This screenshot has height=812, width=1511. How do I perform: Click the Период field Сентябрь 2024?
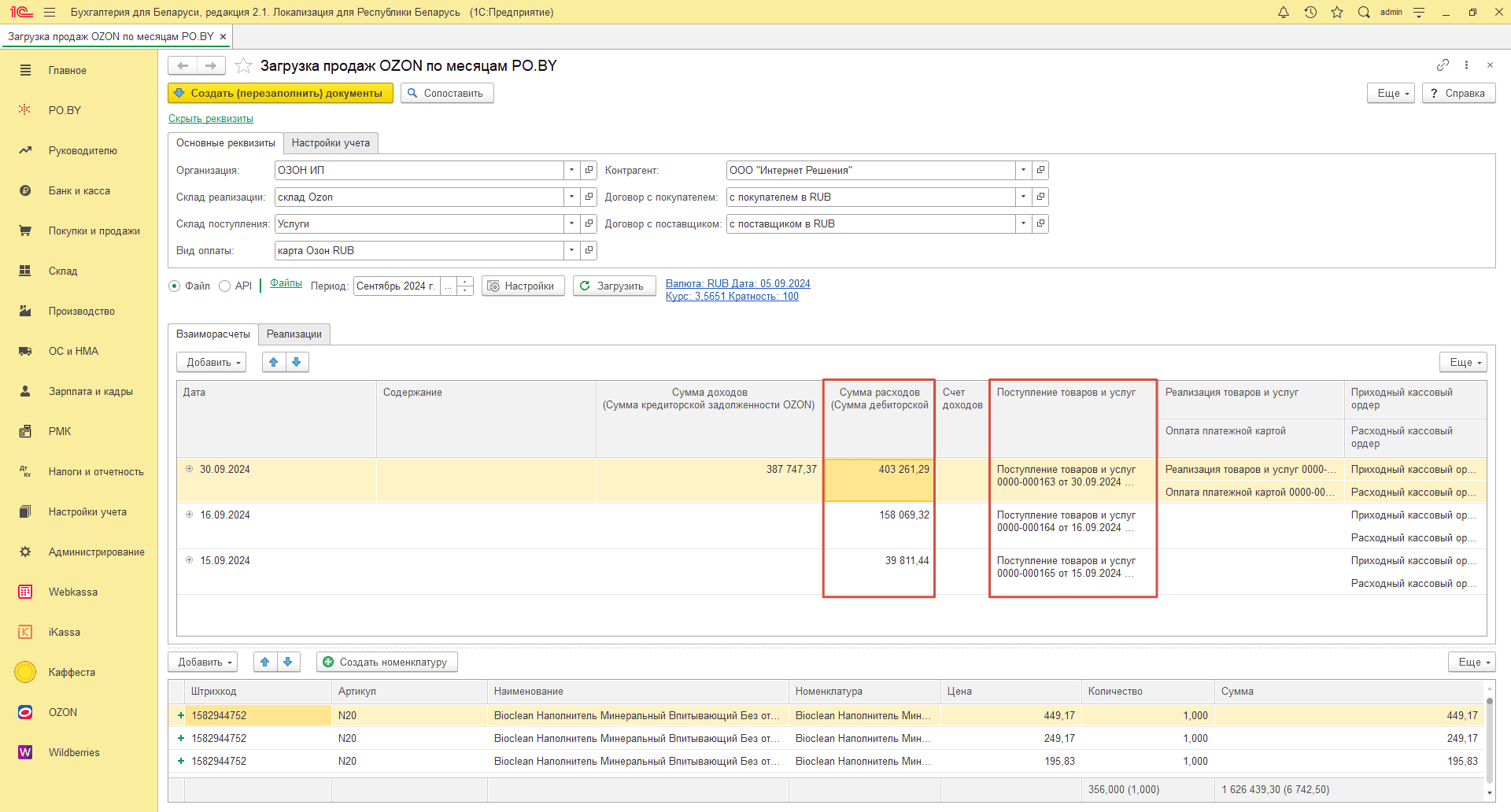click(397, 286)
